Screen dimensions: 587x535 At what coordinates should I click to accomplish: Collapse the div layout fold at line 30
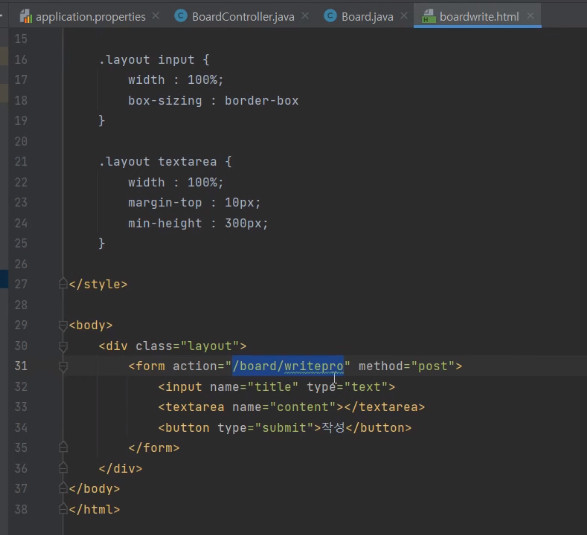63,347
